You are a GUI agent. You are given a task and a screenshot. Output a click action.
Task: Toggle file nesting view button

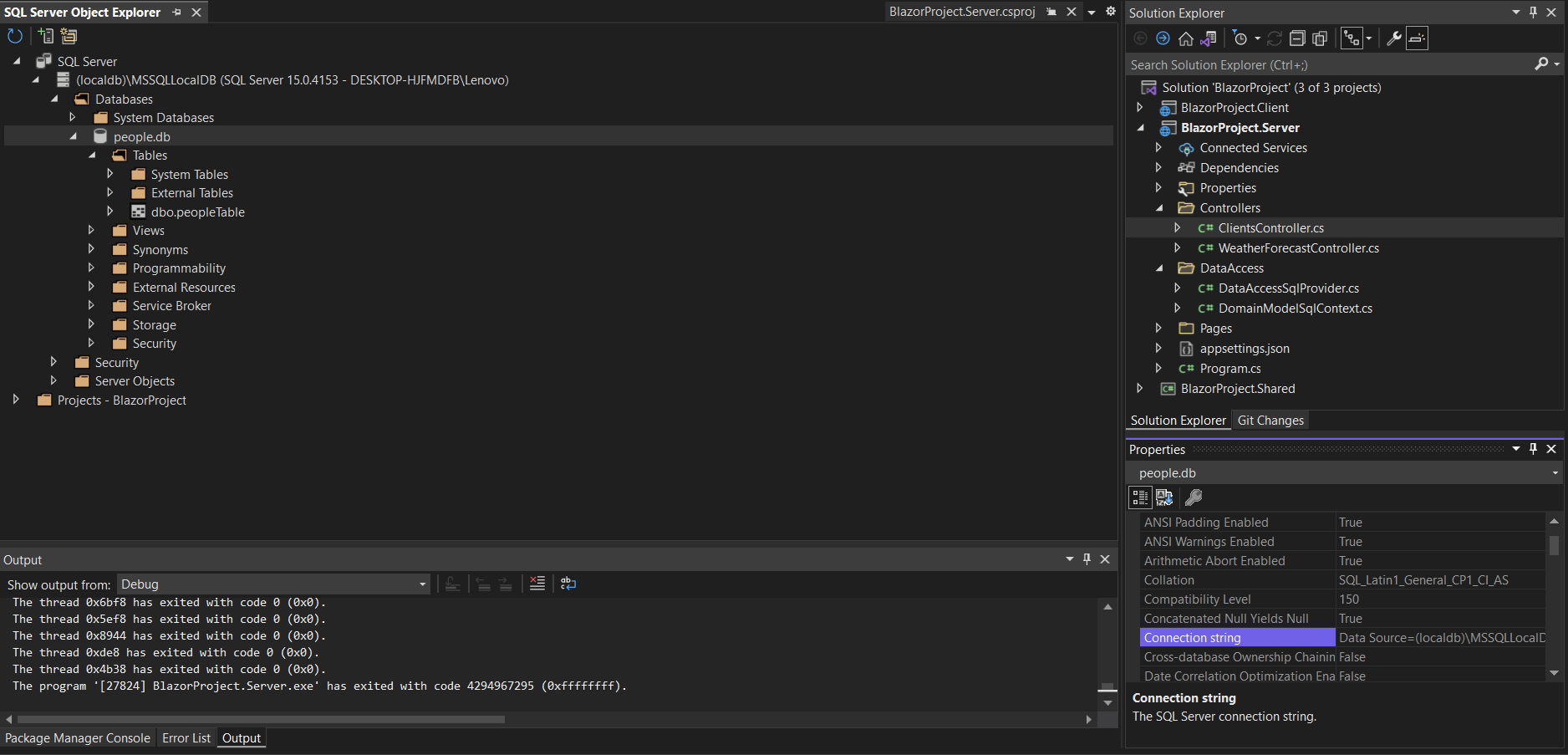tap(1352, 38)
